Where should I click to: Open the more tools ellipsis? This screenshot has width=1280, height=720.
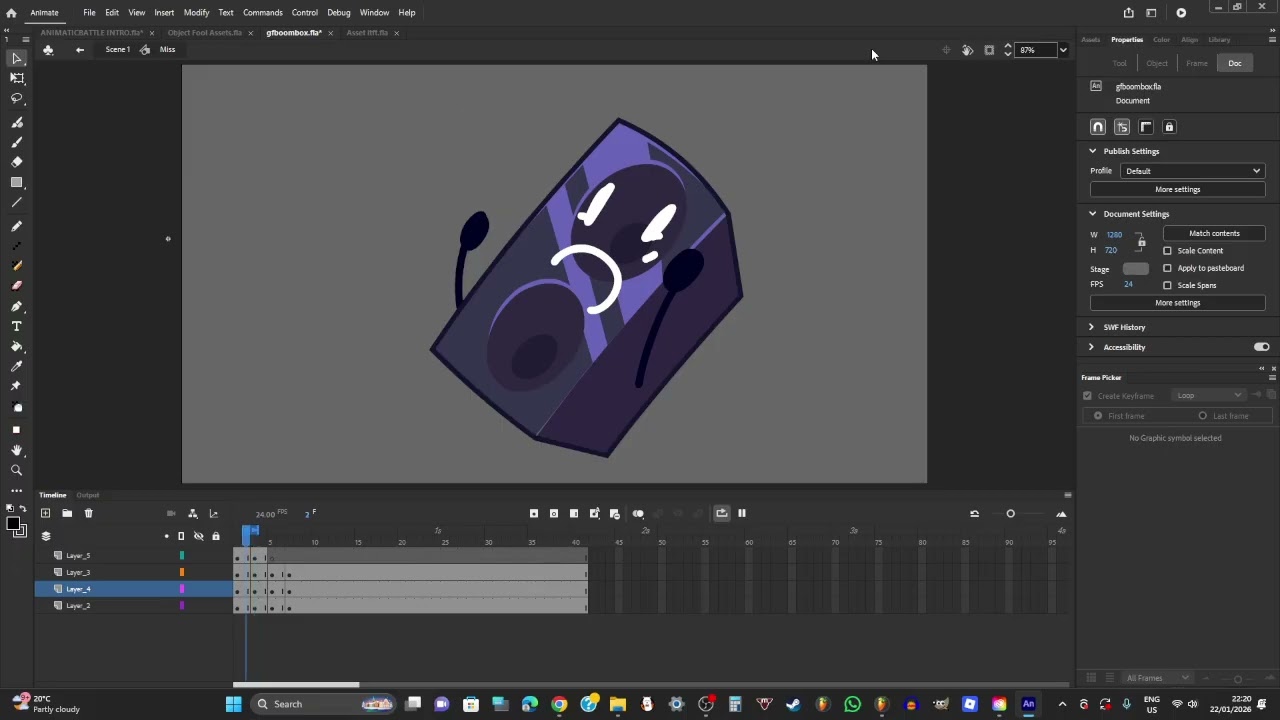(x=17, y=490)
